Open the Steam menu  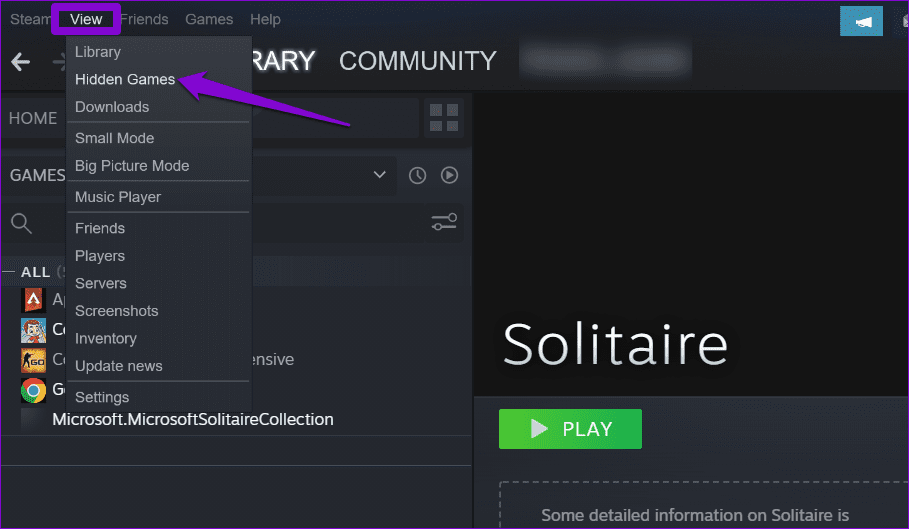30,19
